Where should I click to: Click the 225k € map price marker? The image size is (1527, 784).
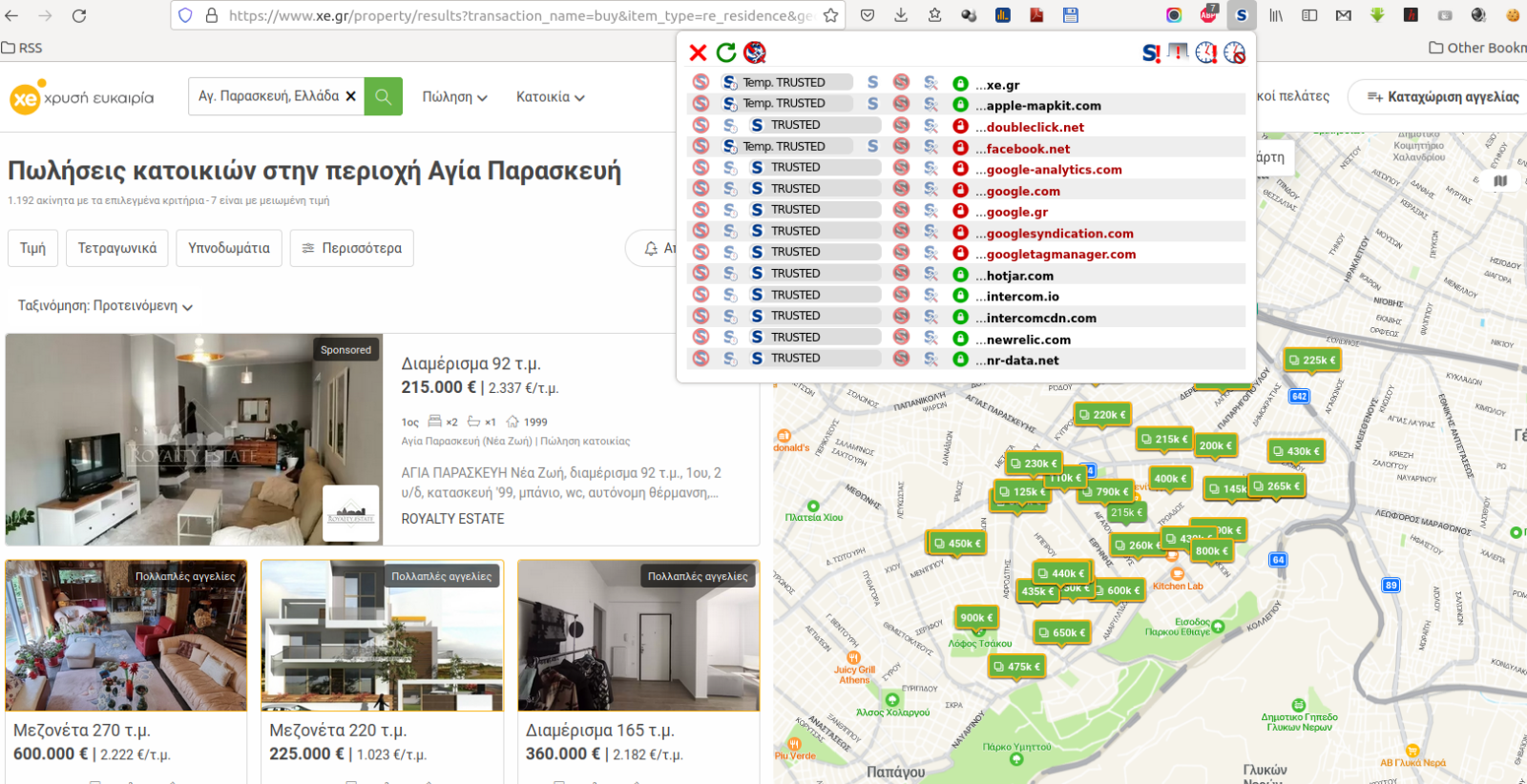(1312, 360)
